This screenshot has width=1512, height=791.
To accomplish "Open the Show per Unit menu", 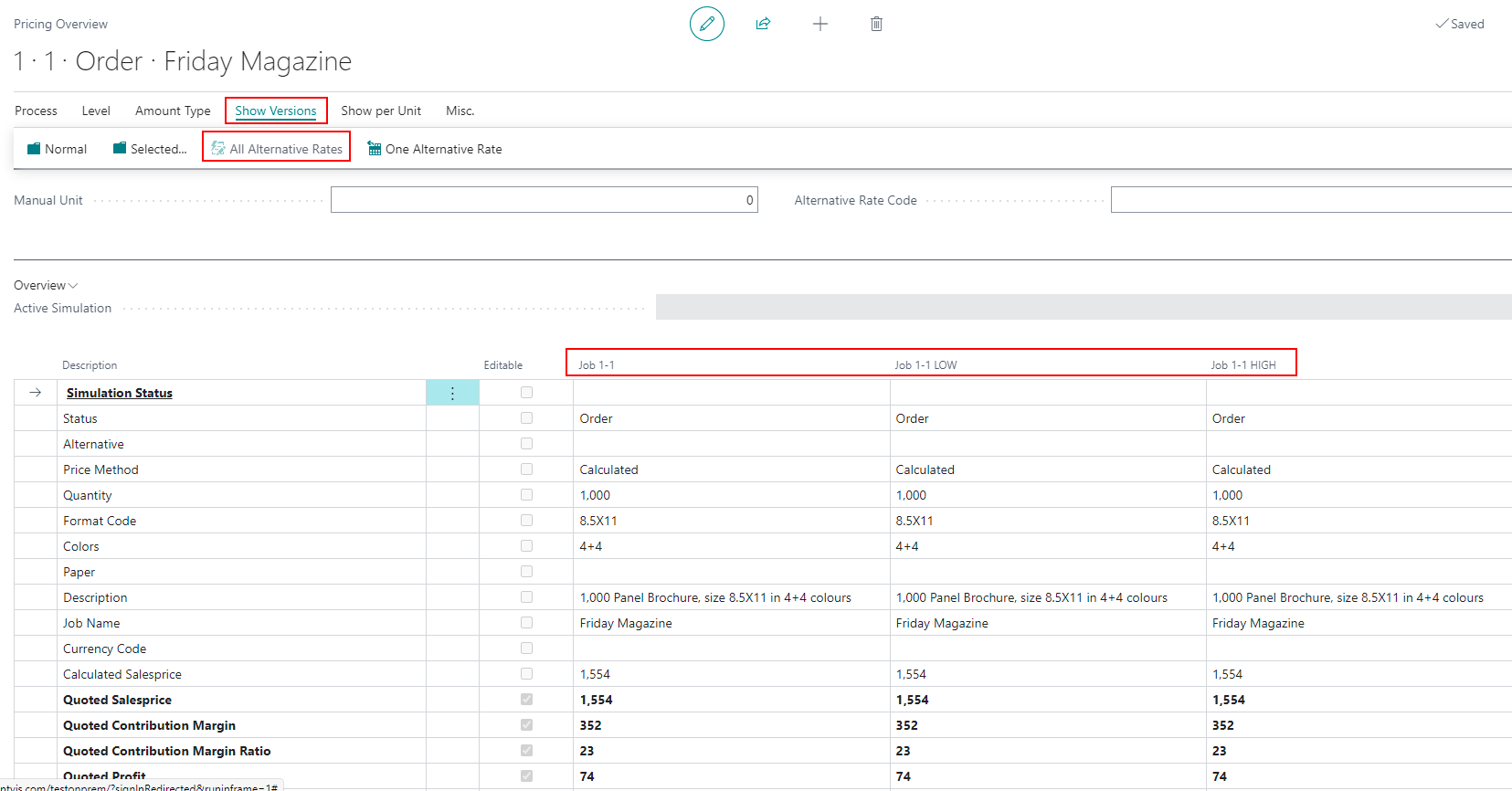I will click(x=381, y=111).
